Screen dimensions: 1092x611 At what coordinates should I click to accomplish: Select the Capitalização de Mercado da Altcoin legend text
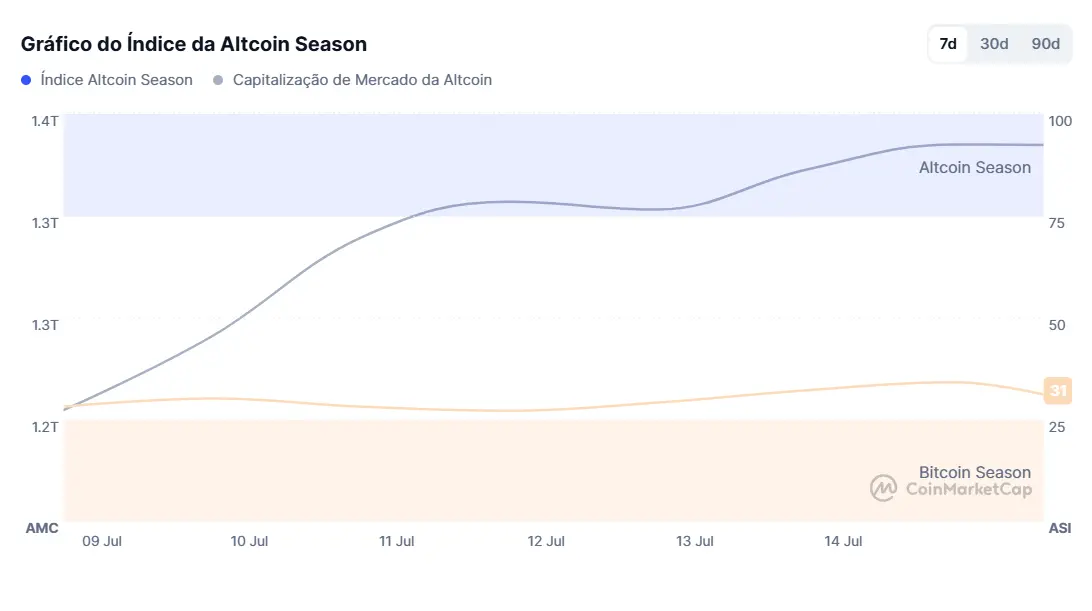(362, 80)
